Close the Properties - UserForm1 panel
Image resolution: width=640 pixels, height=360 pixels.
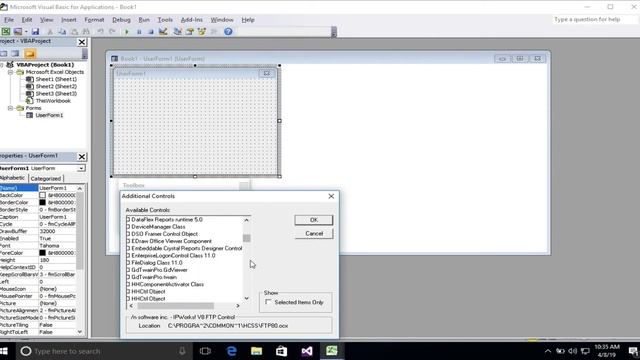pyautogui.click(x=82, y=157)
